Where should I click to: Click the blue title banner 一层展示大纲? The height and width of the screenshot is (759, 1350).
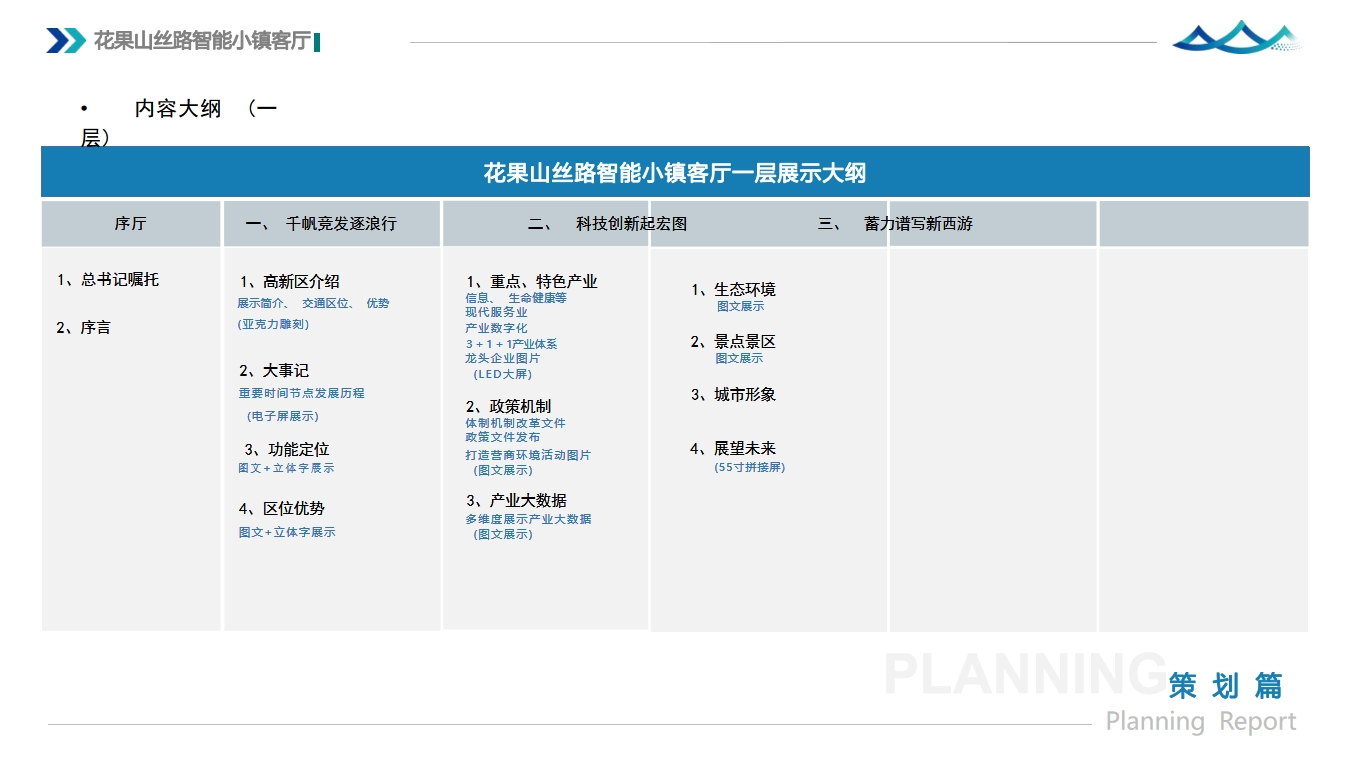point(675,173)
